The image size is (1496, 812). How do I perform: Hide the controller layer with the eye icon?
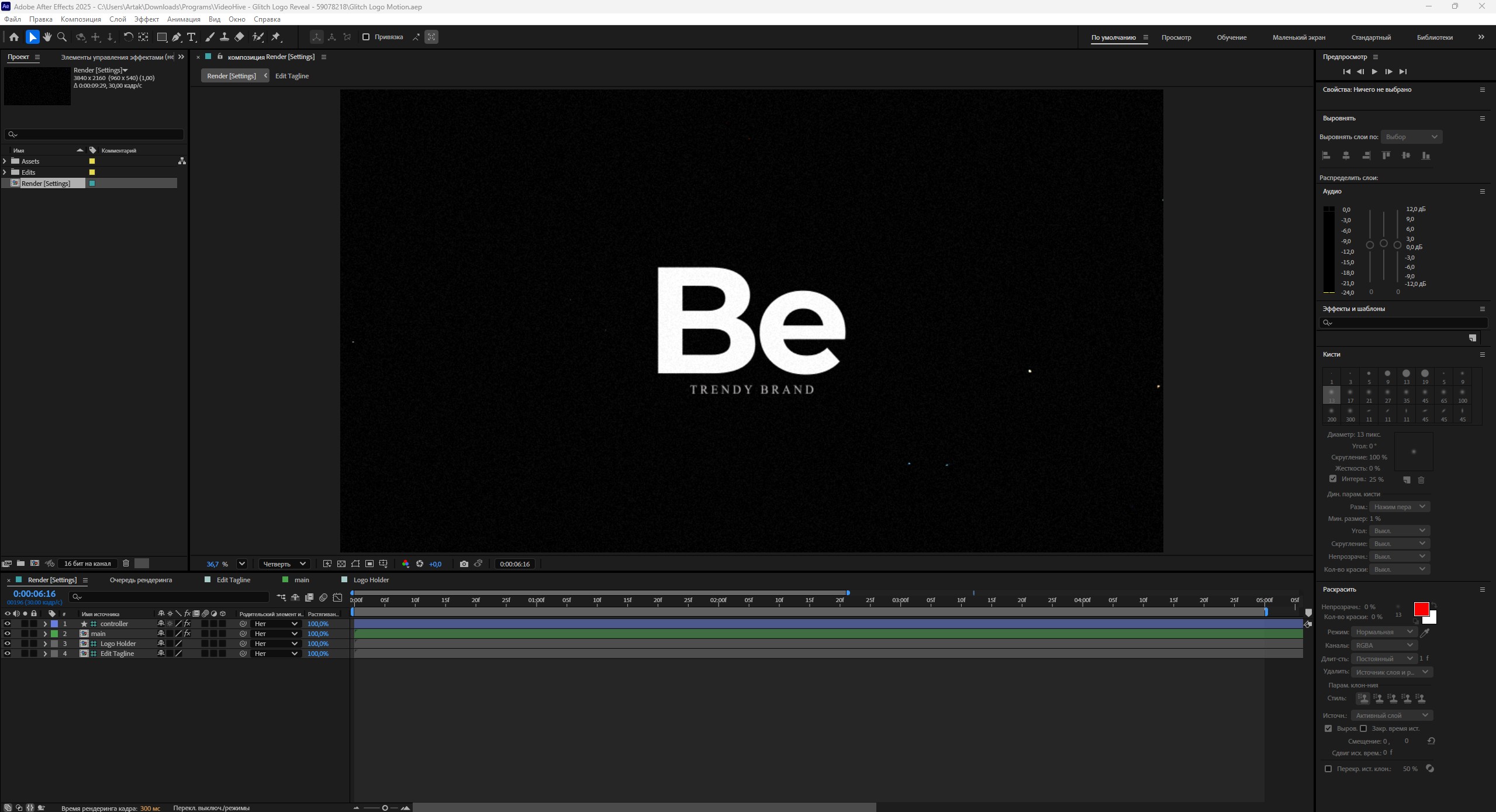tap(7, 624)
